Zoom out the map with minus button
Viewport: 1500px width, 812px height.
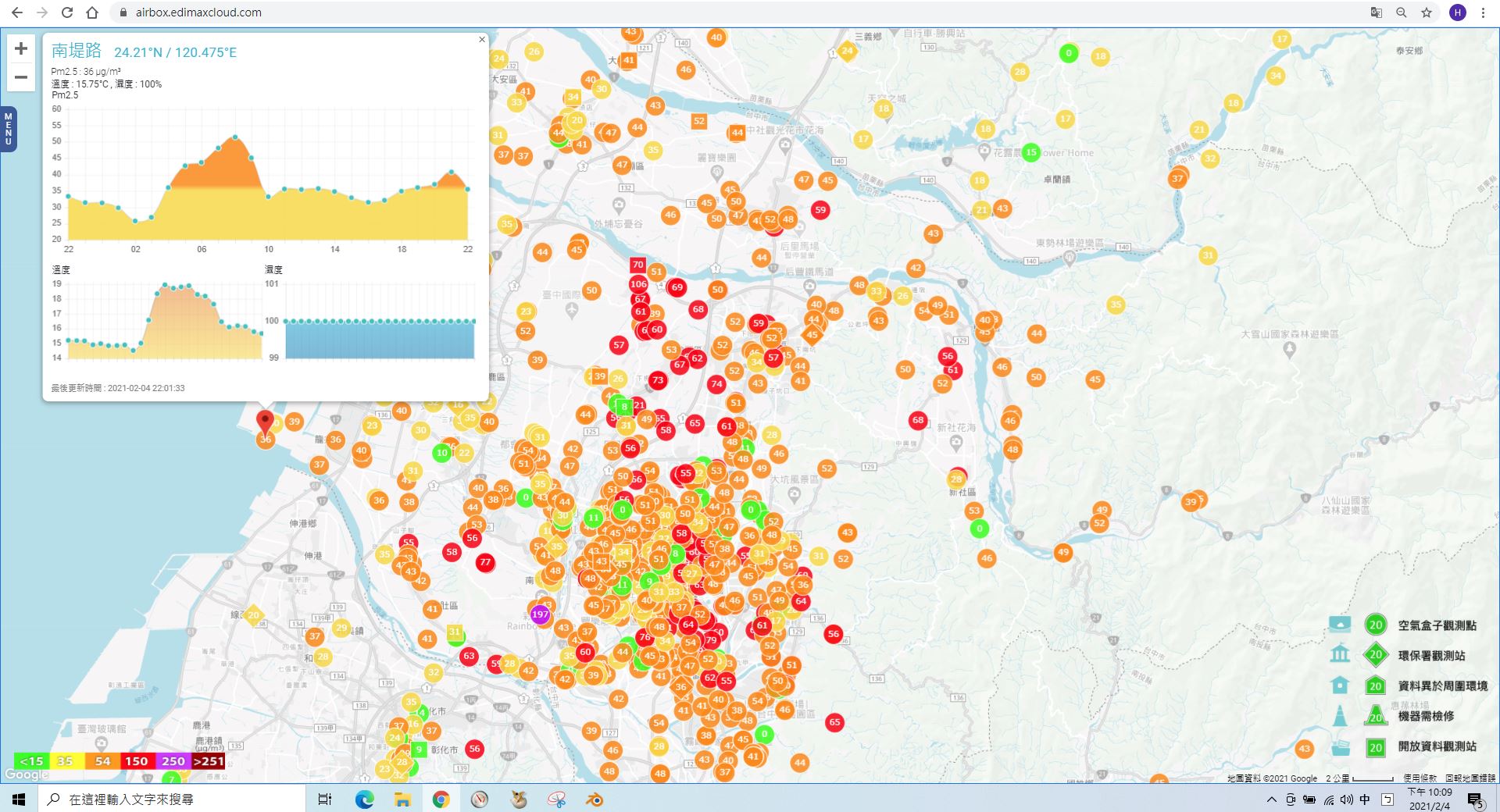point(21,77)
